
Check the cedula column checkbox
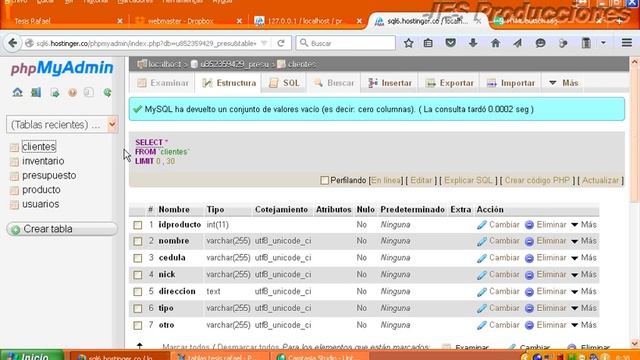138,258
